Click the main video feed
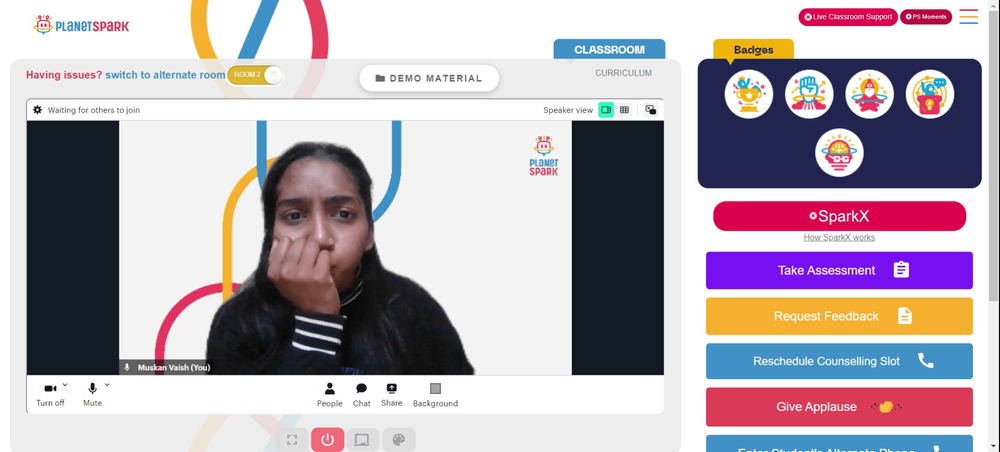1000x452 pixels. (345, 247)
